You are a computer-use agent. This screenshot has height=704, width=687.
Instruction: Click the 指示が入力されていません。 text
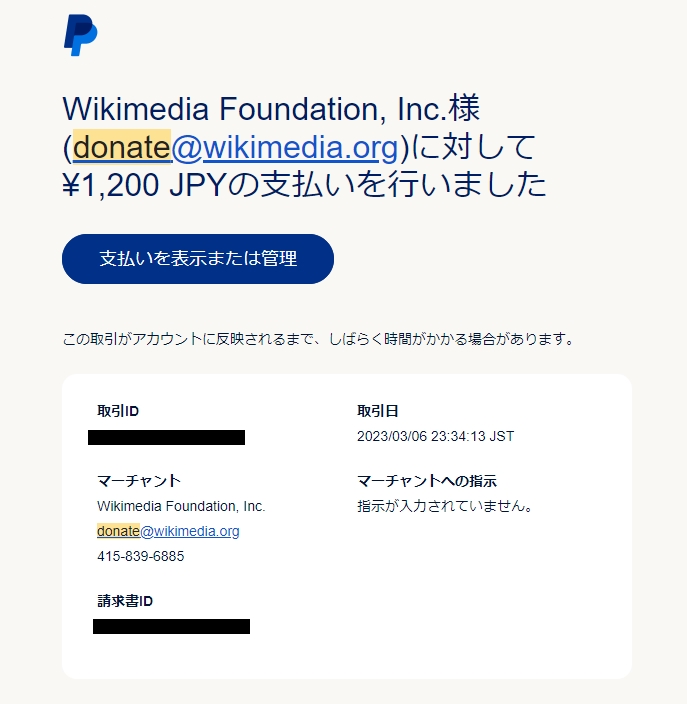(445, 506)
